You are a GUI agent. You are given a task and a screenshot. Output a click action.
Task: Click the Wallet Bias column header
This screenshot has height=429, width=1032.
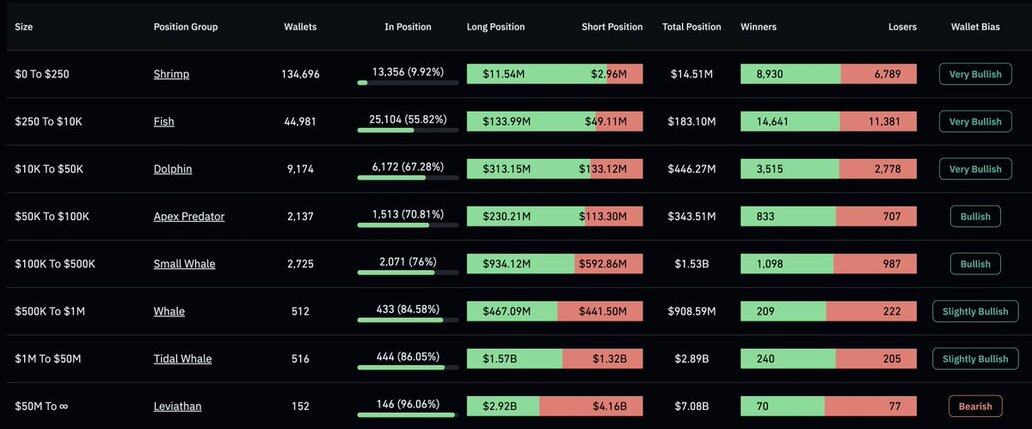point(975,27)
